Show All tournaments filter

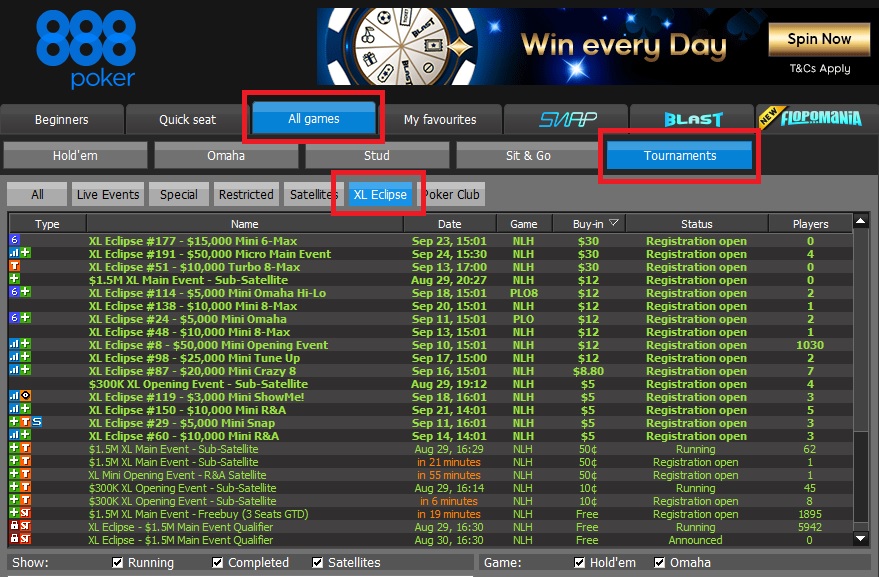(37, 195)
